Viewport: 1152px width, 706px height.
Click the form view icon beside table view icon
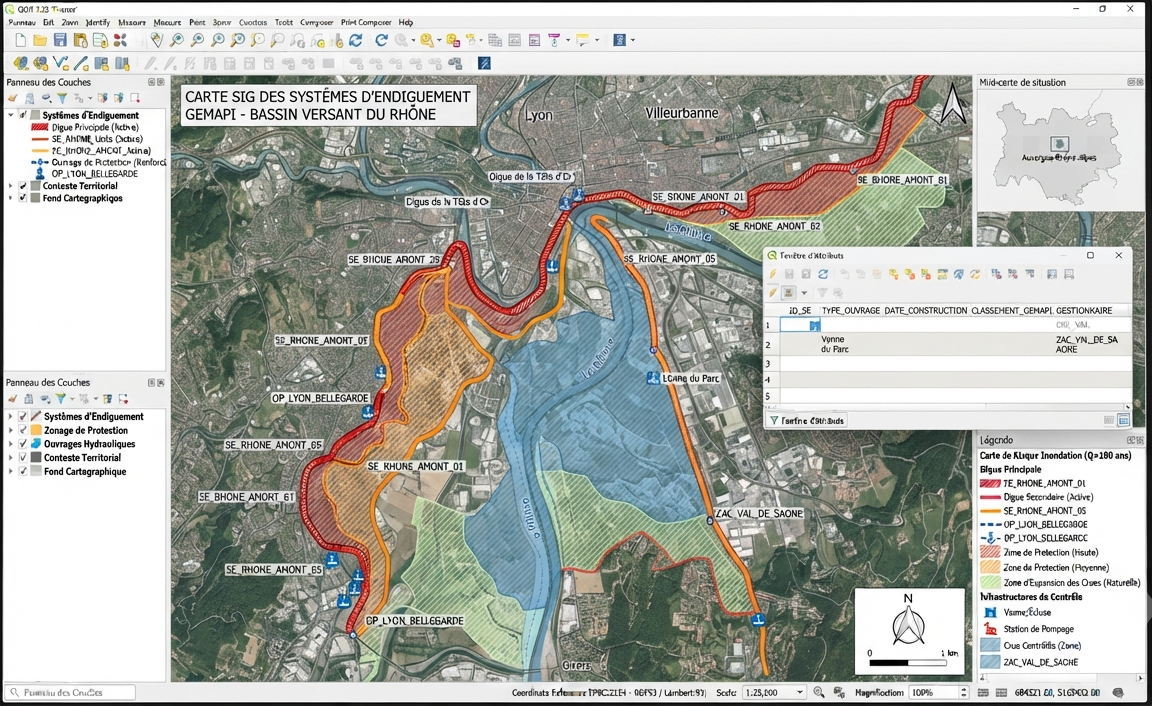pos(1109,420)
